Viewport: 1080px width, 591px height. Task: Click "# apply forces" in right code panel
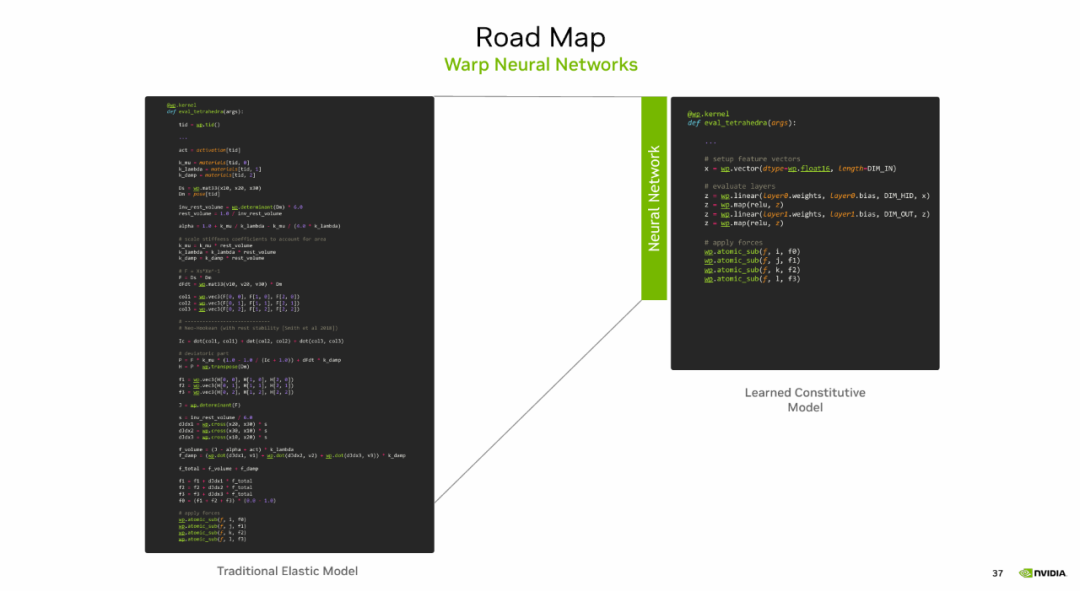click(x=733, y=242)
